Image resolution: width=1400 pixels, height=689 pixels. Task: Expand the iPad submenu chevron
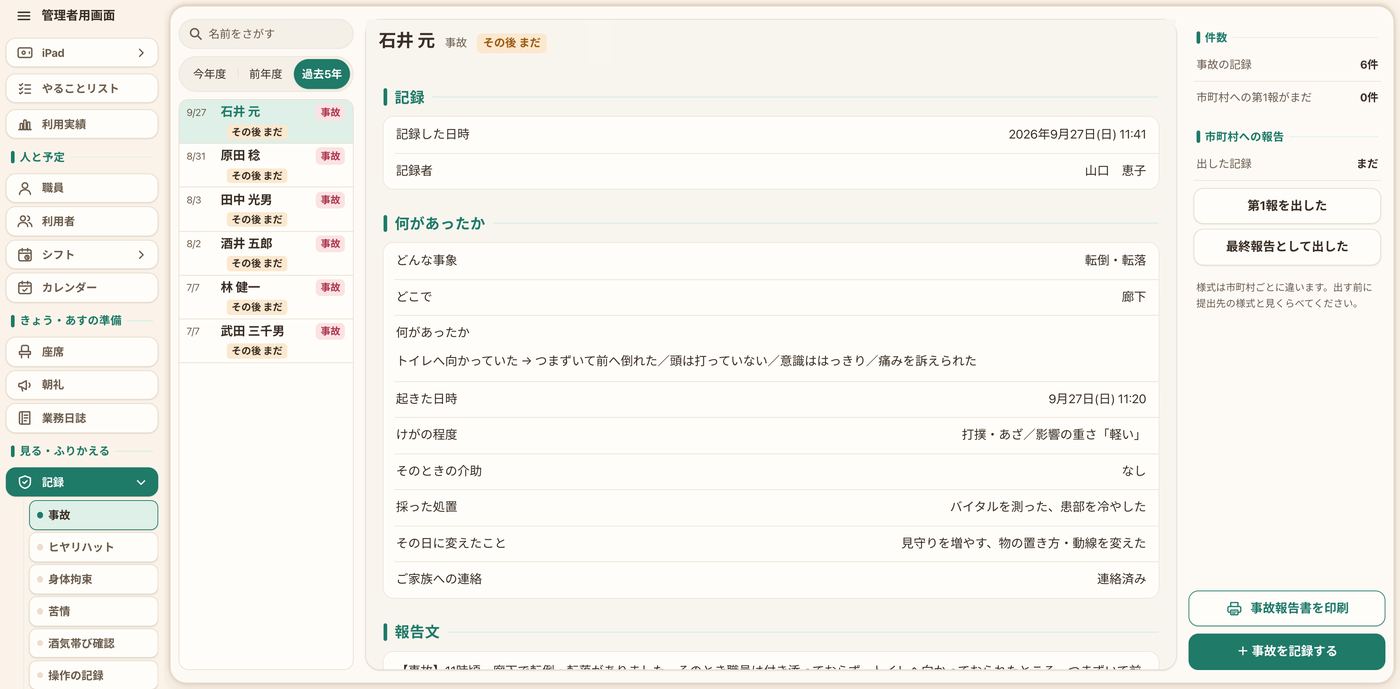point(141,53)
